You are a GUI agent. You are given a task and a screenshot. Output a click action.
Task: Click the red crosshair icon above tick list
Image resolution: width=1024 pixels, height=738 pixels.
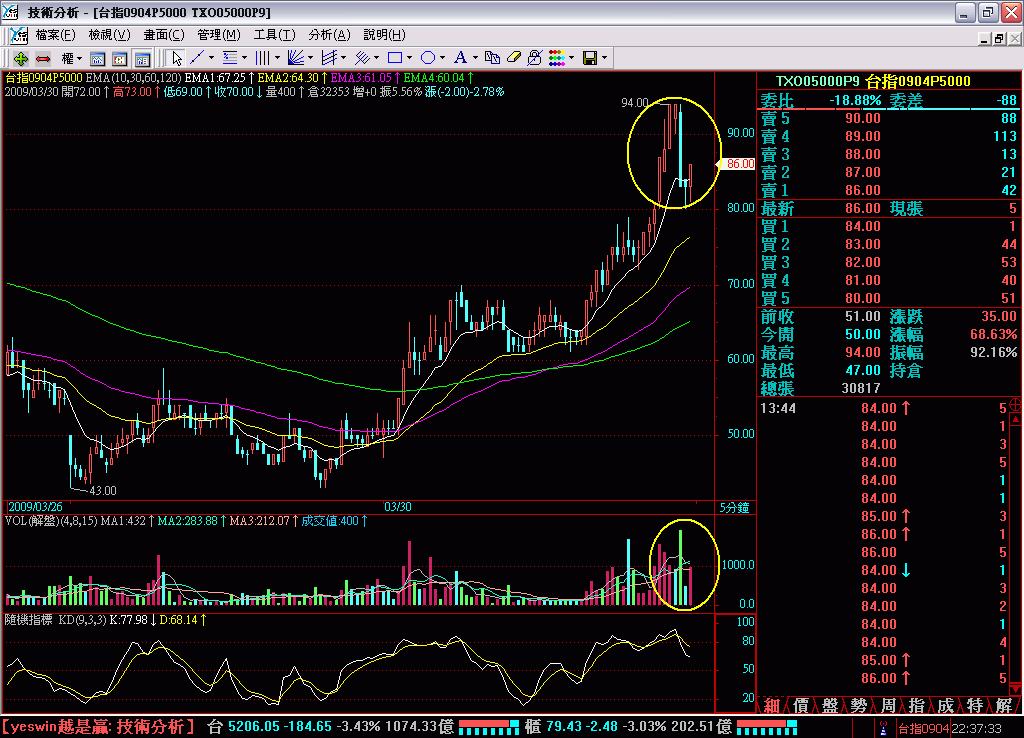[x=1016, y=406]
